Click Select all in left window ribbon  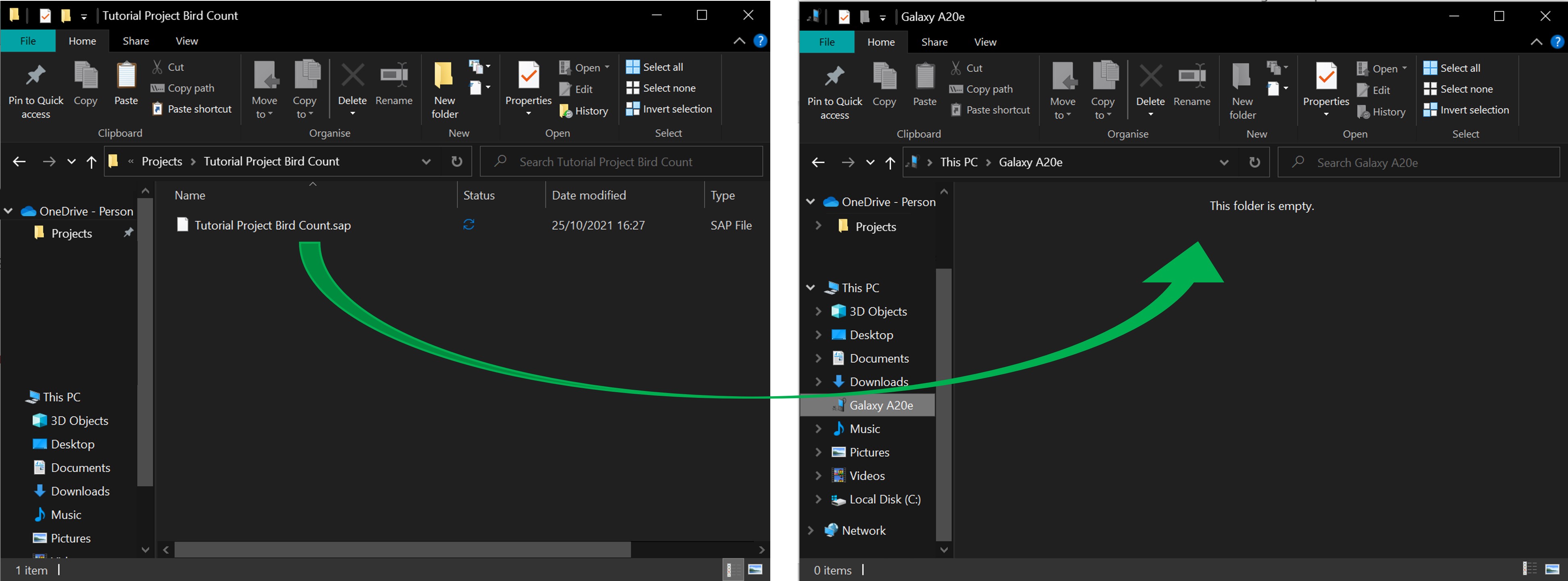655,67
